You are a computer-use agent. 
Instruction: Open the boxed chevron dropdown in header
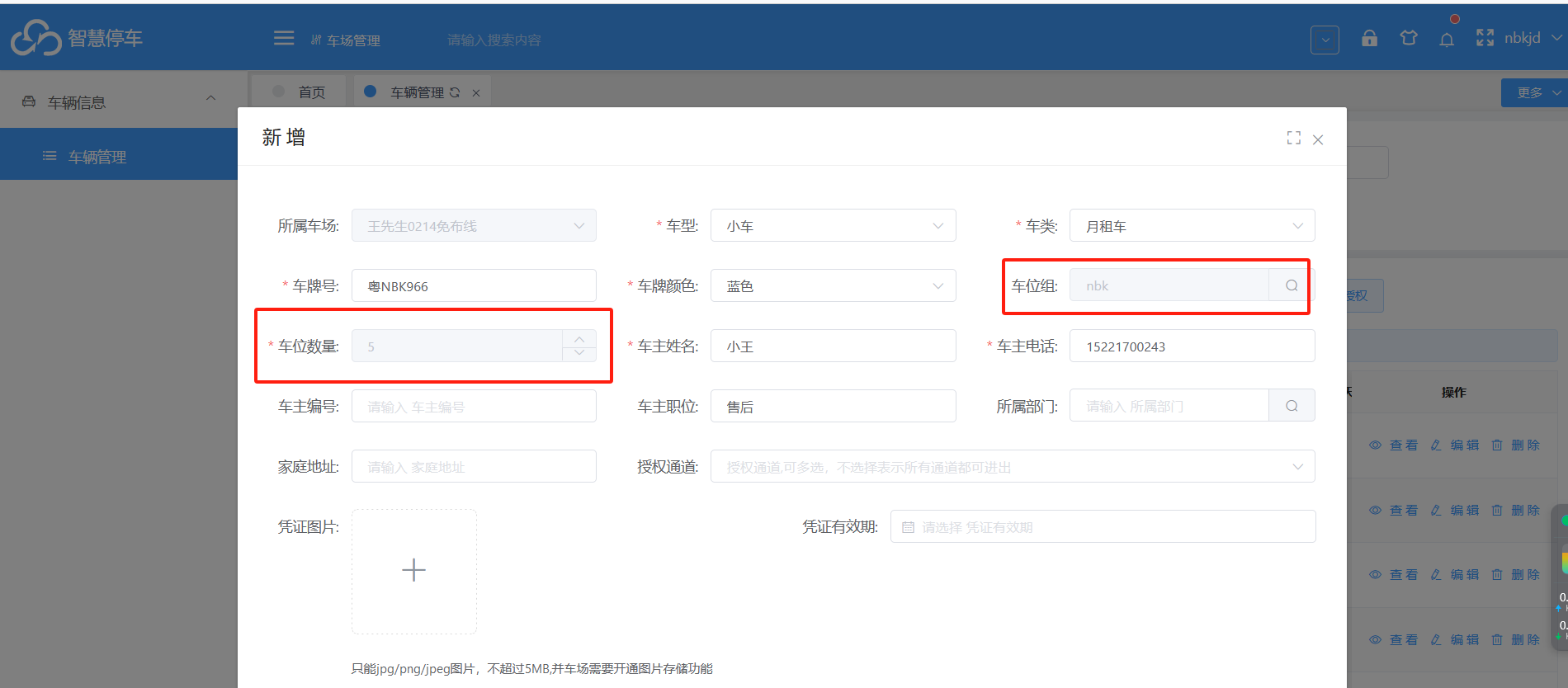point(1325,39)
